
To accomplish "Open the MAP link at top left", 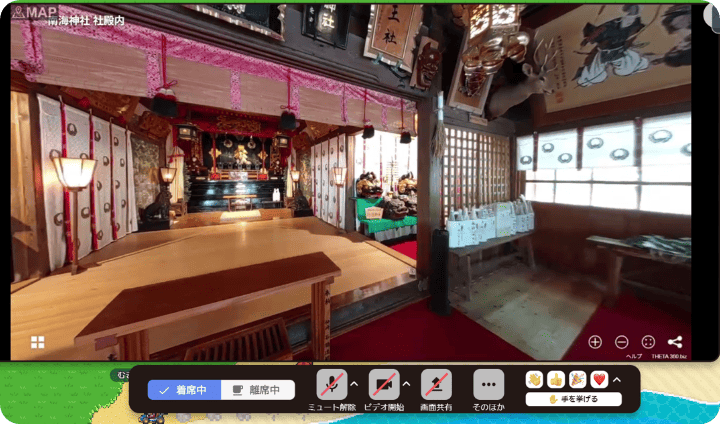I will click(x=35, y=11).
